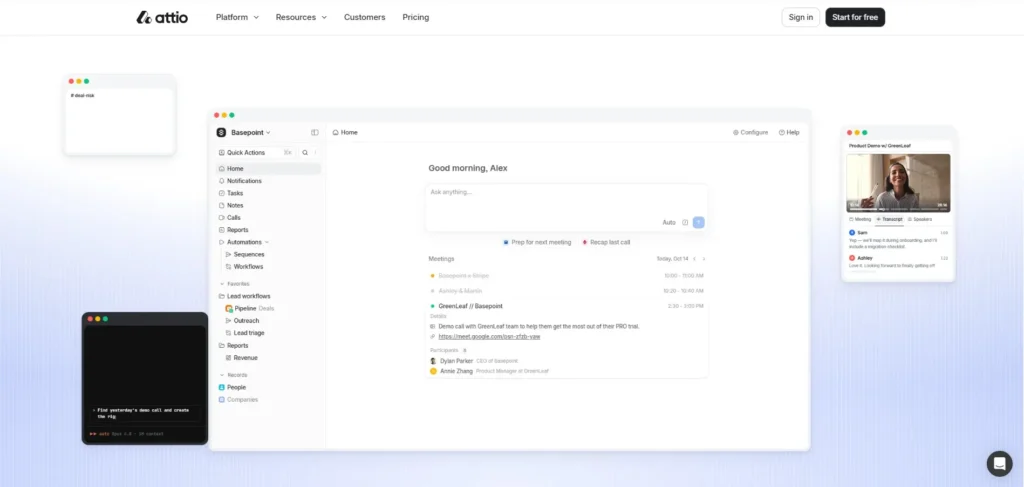Collapse the sidebar with the panel icon
The image size is (1024, 487).
315,133
